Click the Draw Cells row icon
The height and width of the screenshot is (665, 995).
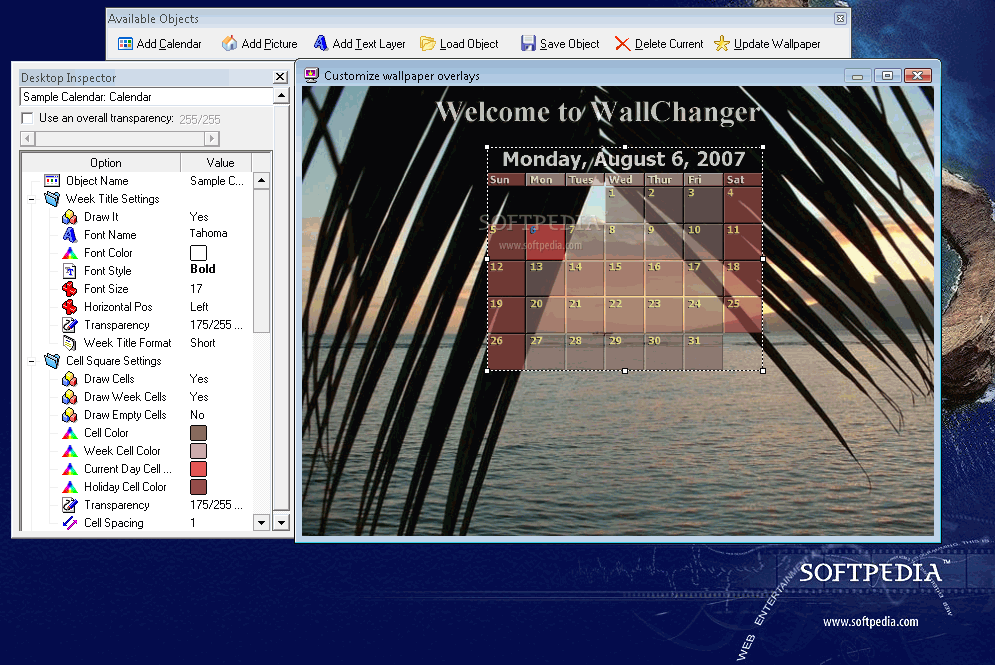pos(70,379)
